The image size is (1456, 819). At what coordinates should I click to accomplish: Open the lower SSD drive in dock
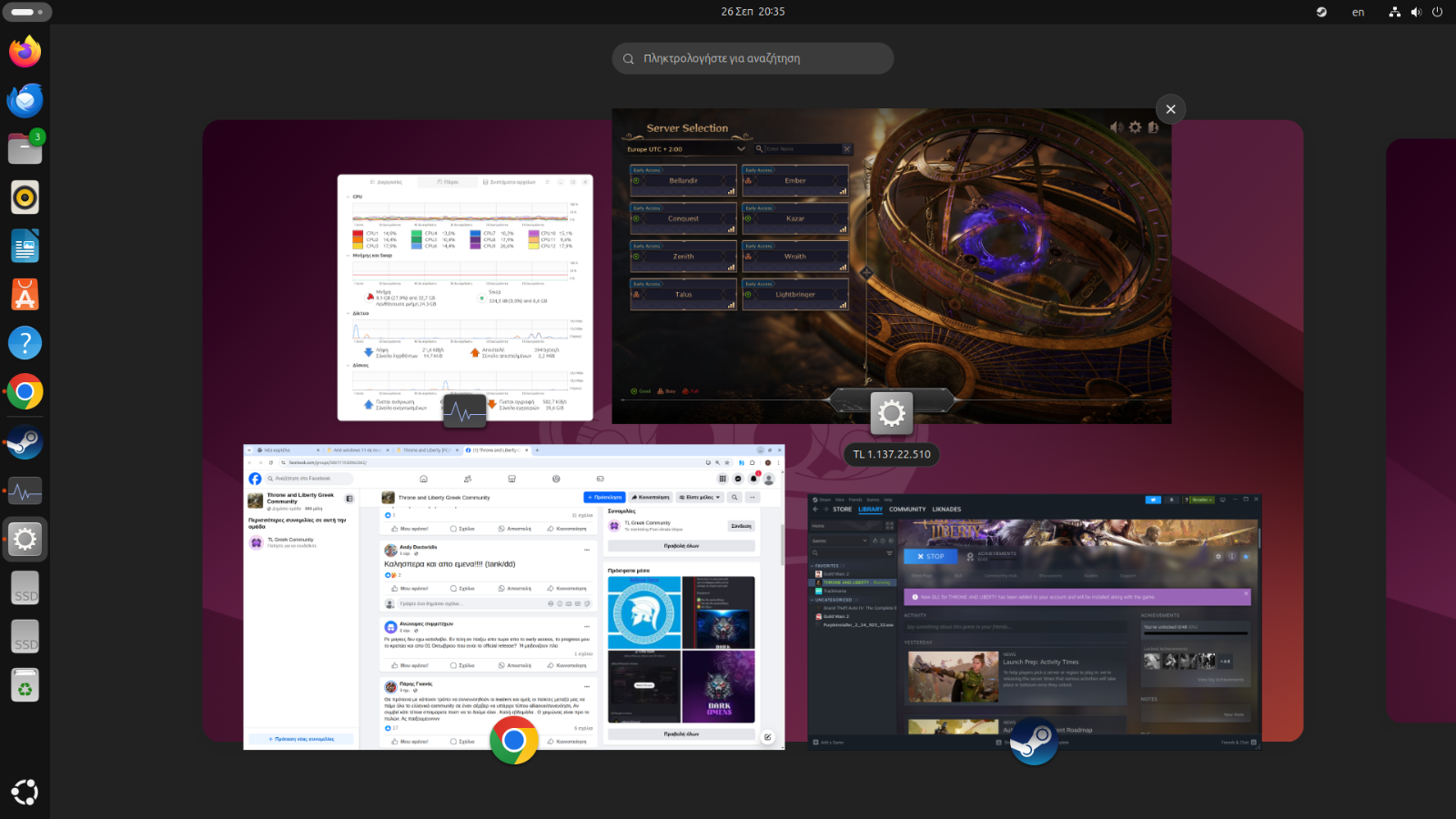click(x=25, y=637)
